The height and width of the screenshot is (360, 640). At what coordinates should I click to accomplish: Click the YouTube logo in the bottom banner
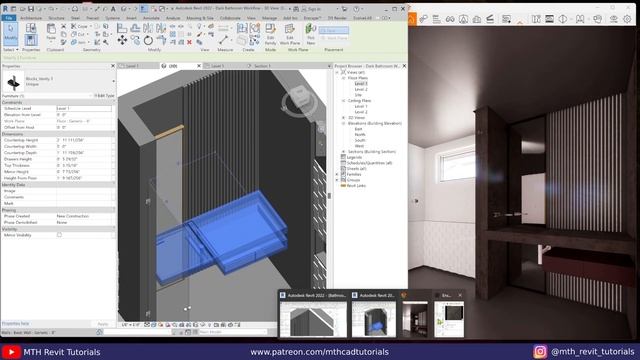[11, 352]
